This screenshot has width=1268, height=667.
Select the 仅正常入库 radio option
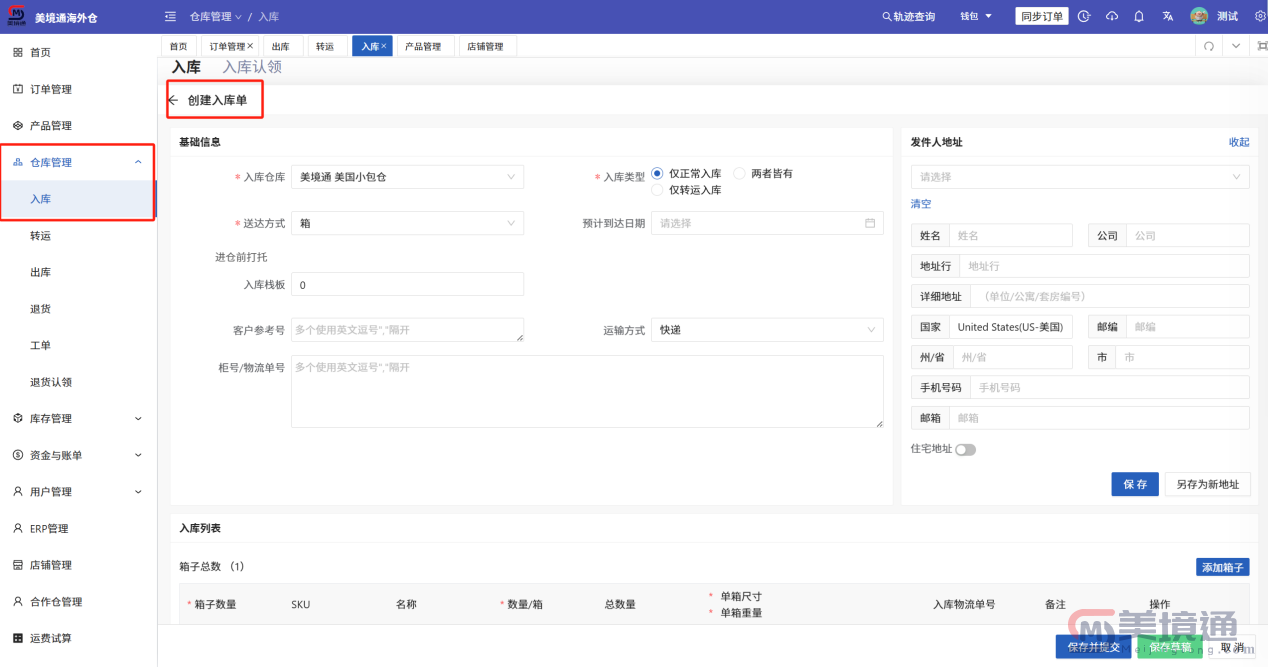click(x=658, y=173)
